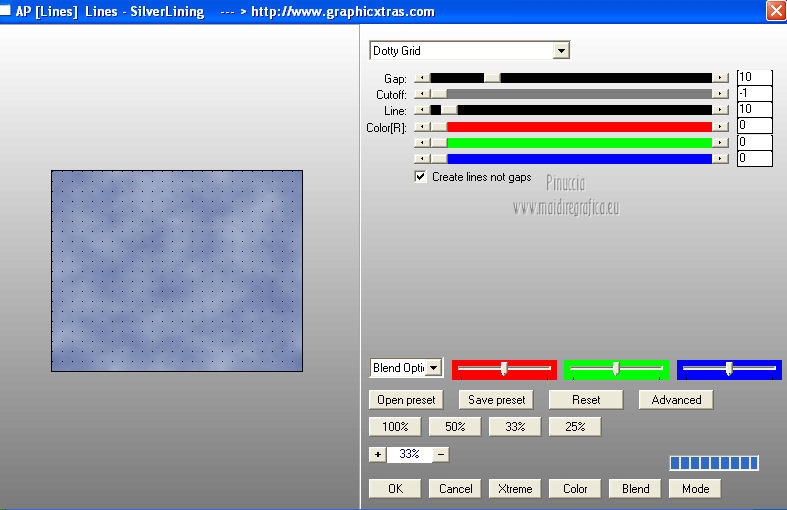Click the red color value field

754,125
